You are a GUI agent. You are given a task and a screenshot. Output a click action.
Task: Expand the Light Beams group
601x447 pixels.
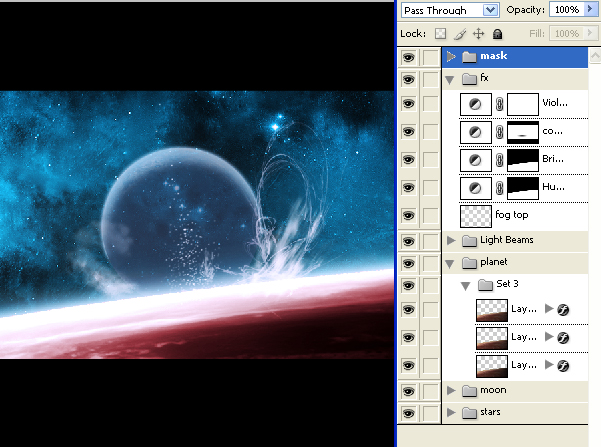pyautogui.click(x=451, y=240)
